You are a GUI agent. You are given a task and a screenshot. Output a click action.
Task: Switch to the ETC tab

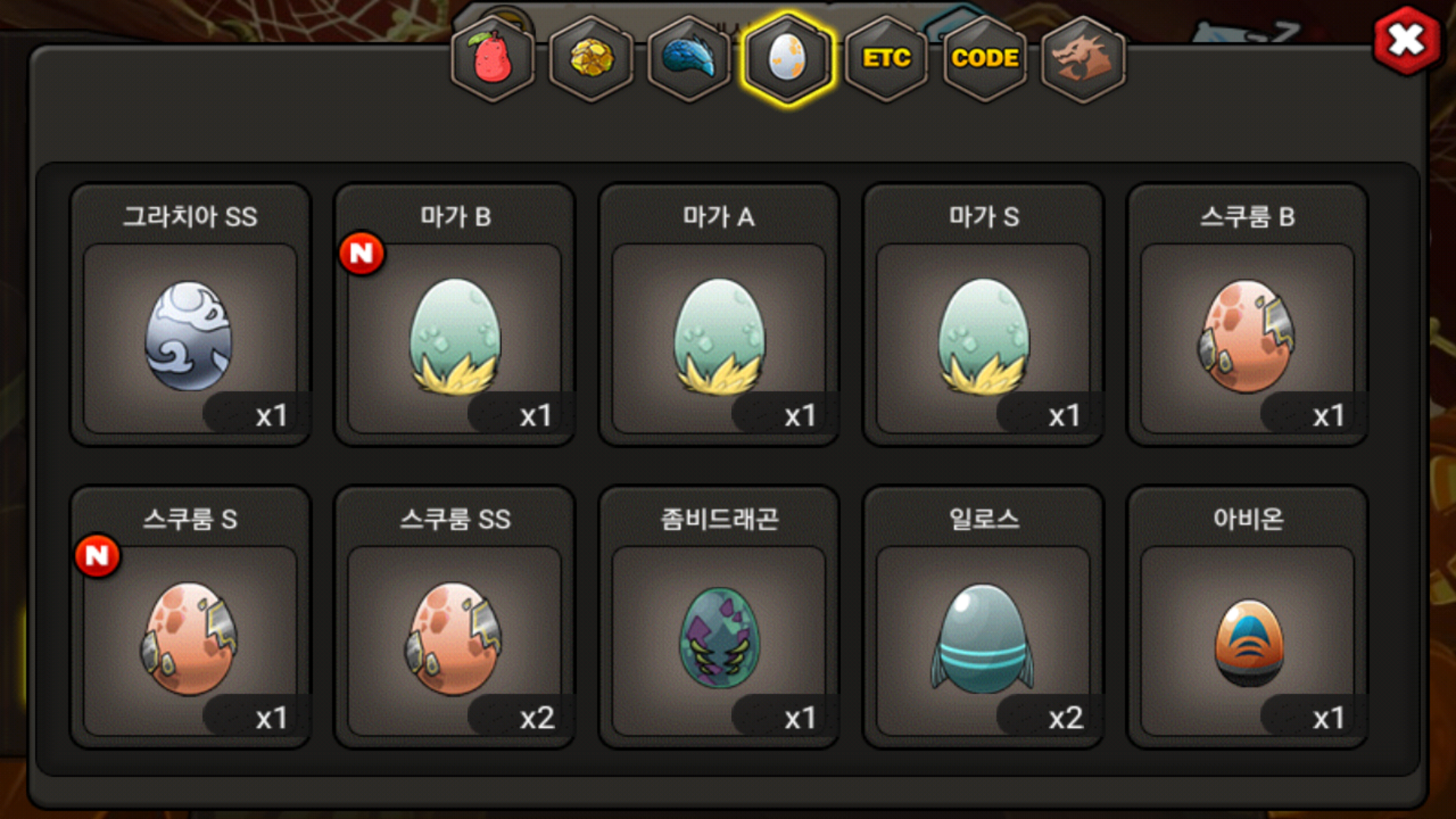point(886,58)
